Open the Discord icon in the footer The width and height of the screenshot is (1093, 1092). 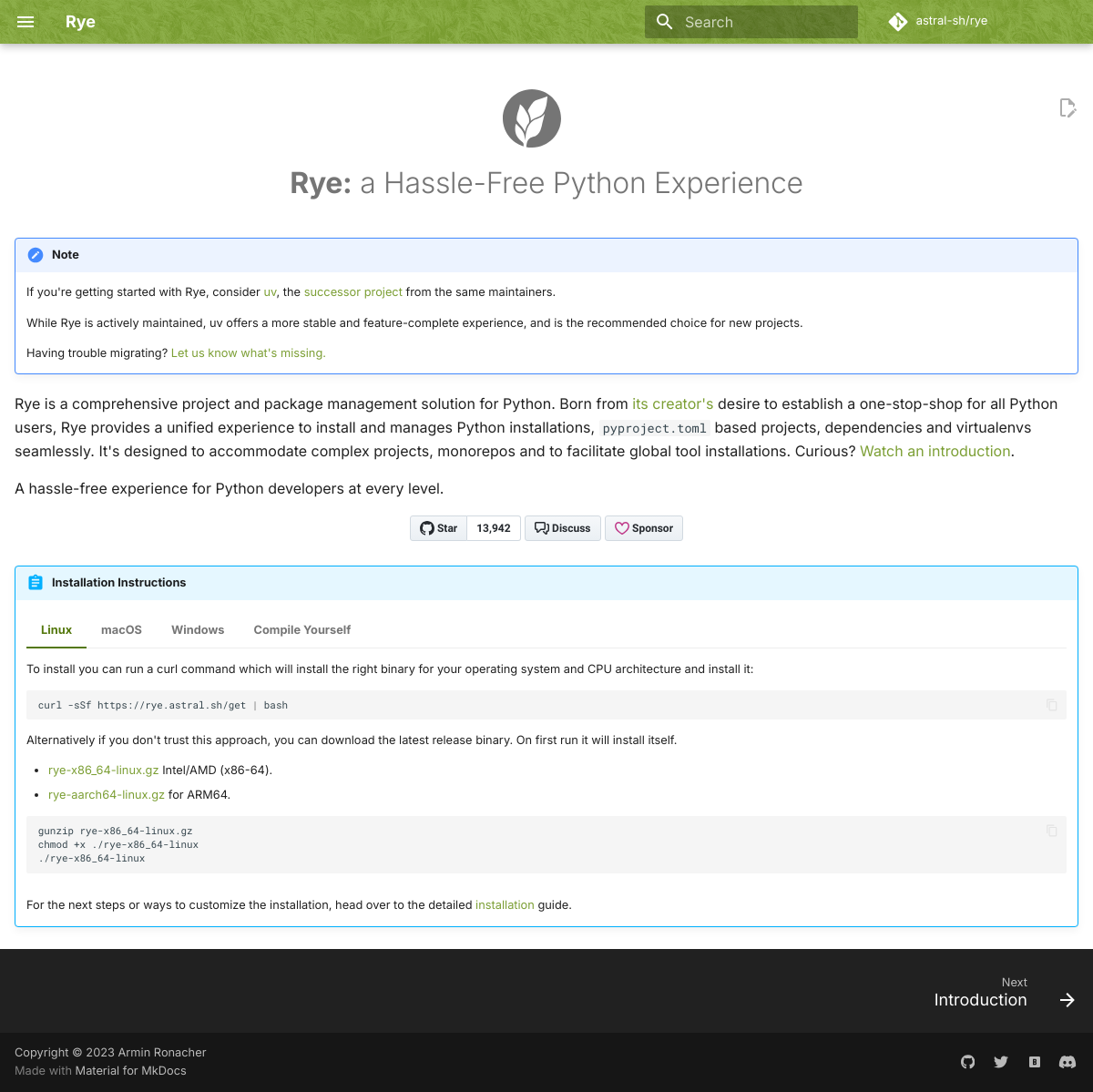1067,1062
